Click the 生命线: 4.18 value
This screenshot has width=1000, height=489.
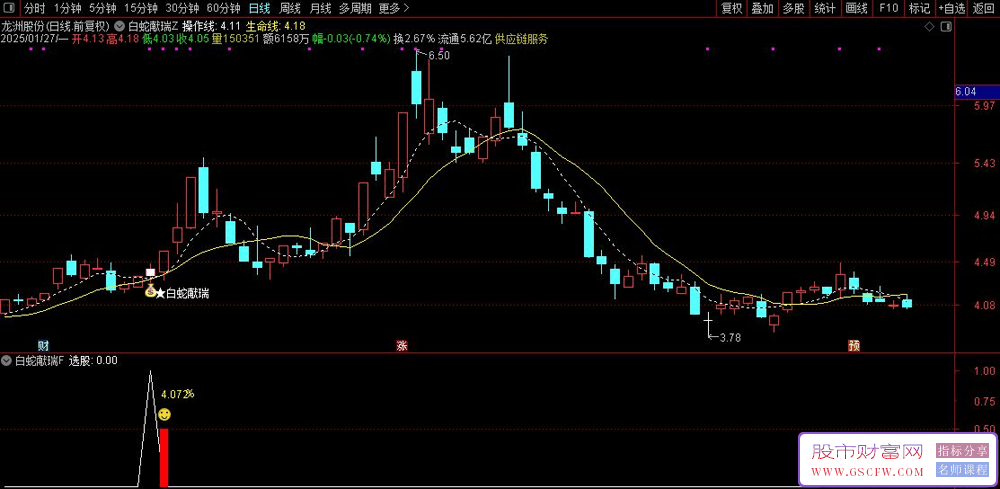(276, 26)
